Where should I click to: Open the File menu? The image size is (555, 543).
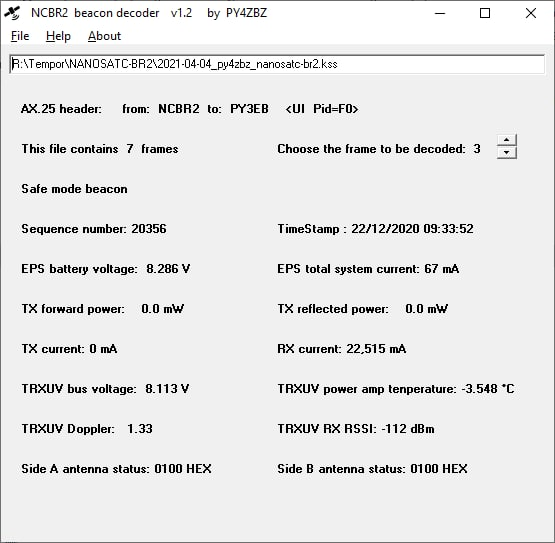point(20,36)
